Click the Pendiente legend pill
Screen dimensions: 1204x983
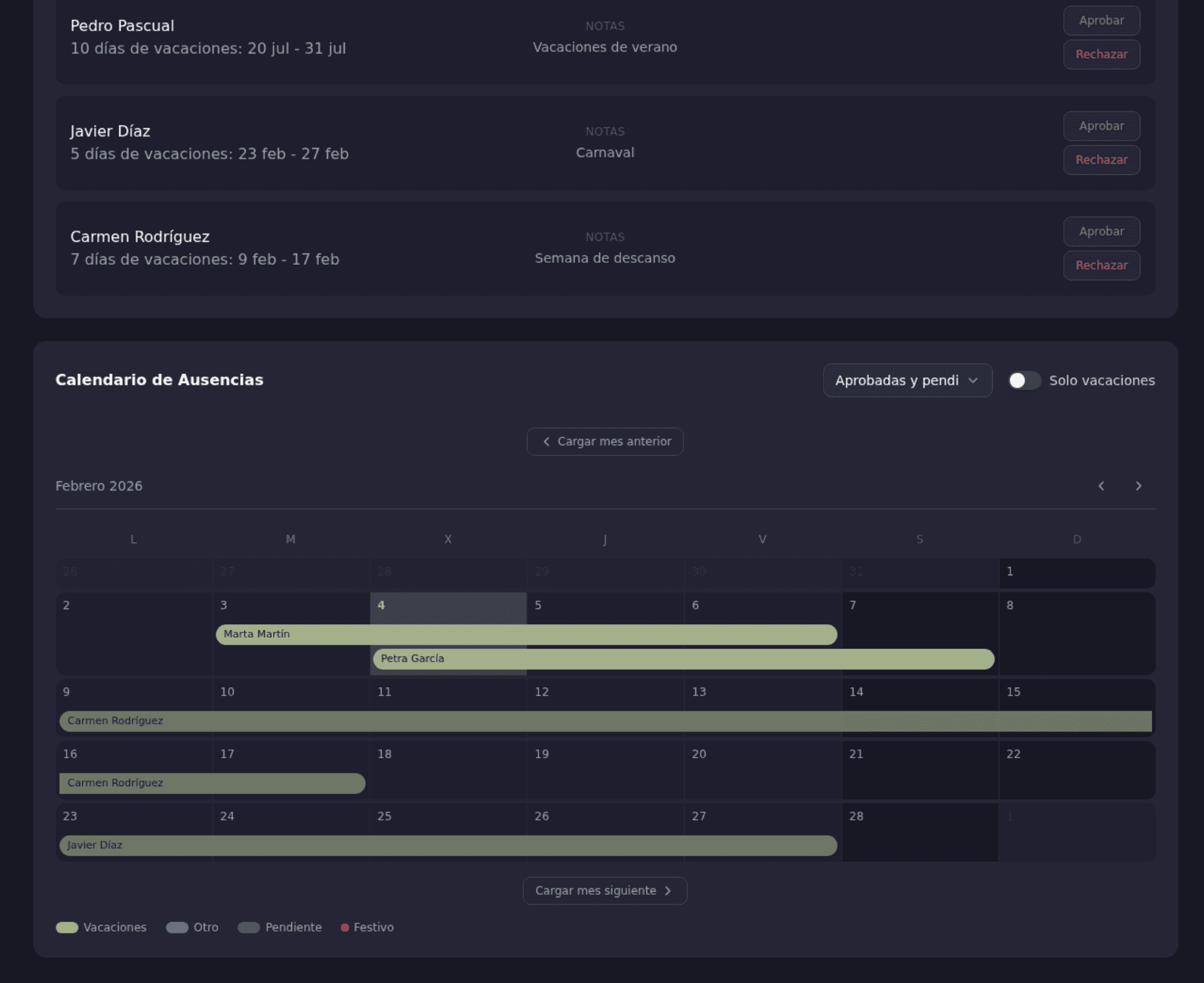[x=249, y=928]
